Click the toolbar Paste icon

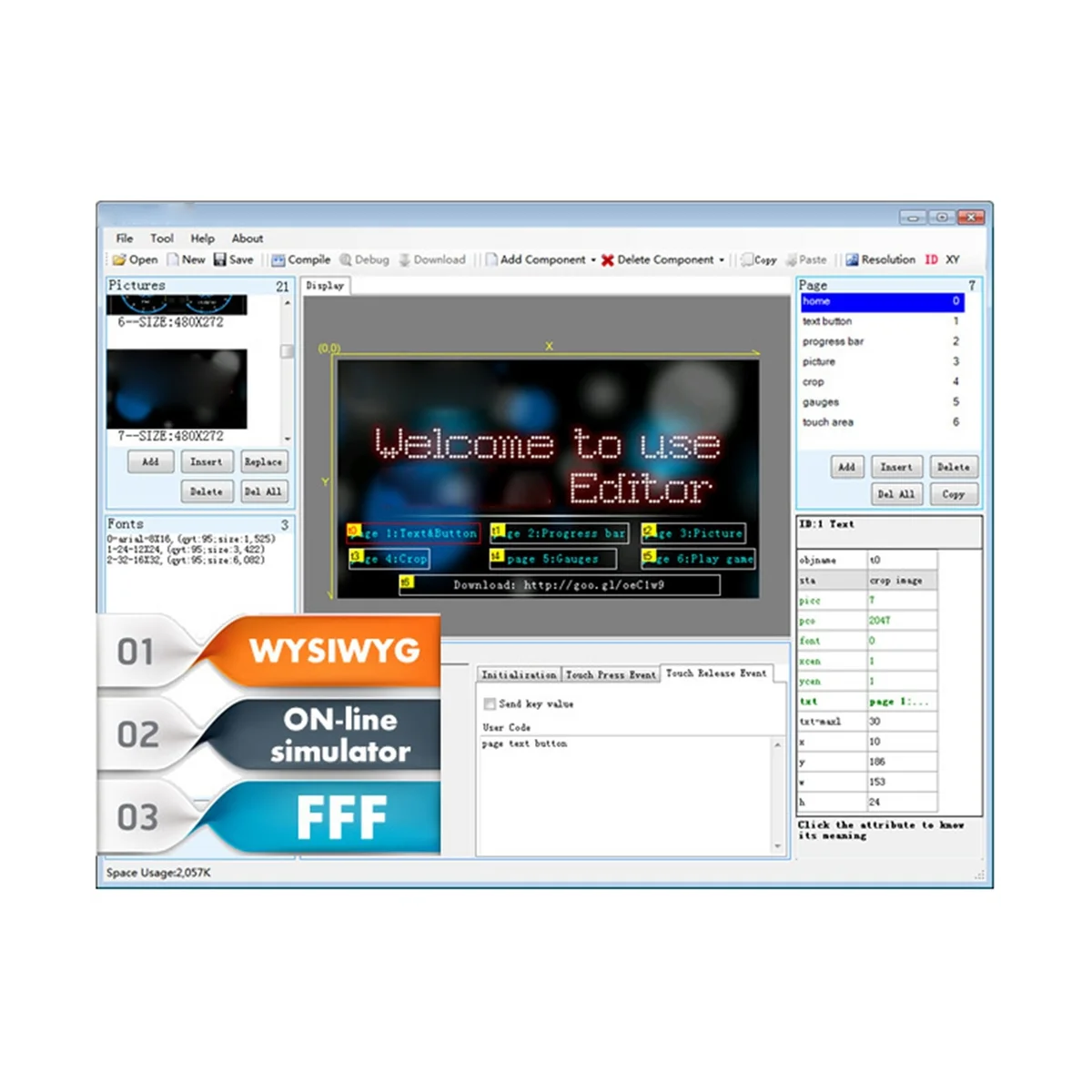click(806, 259)
